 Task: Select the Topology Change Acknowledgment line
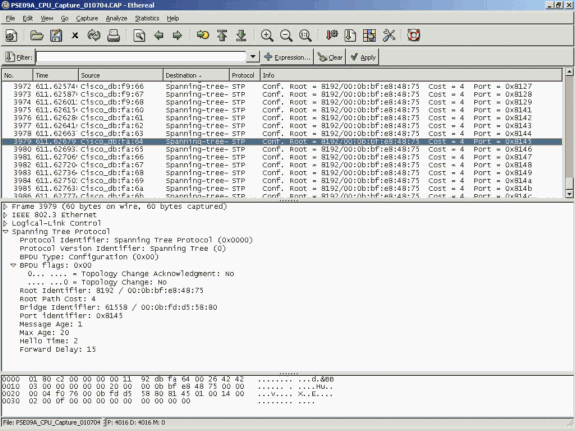[x=131, y=274]
